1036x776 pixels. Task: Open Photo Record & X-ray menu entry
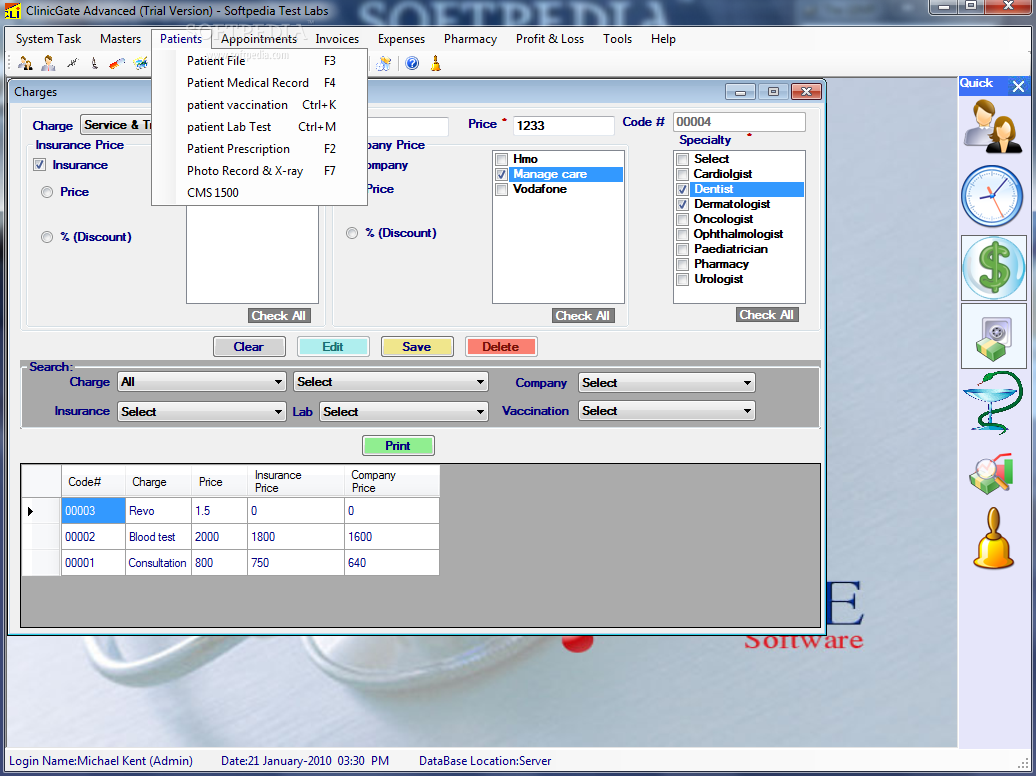pyautogui.click(x=260, y=171)
